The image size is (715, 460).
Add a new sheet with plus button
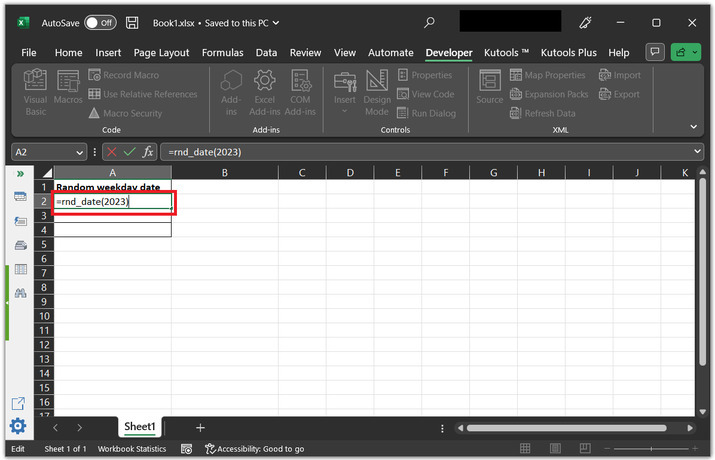[x=200, y=428]
